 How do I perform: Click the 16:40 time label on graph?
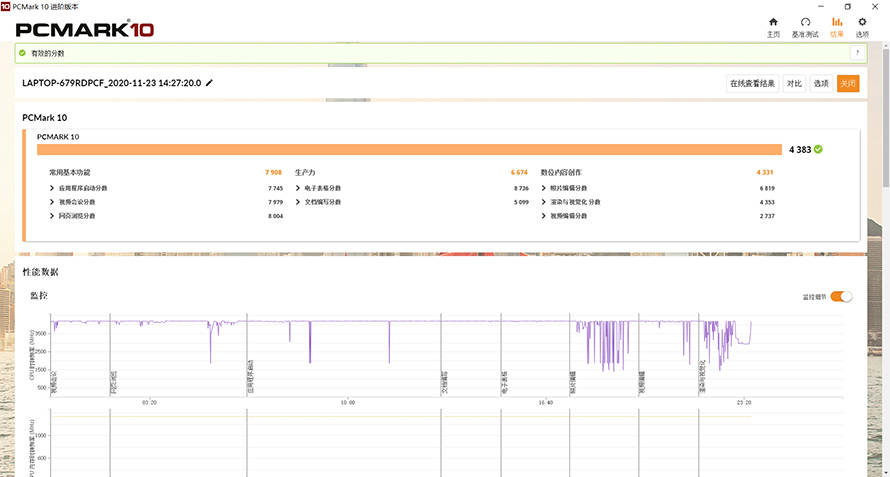point(545,402)
